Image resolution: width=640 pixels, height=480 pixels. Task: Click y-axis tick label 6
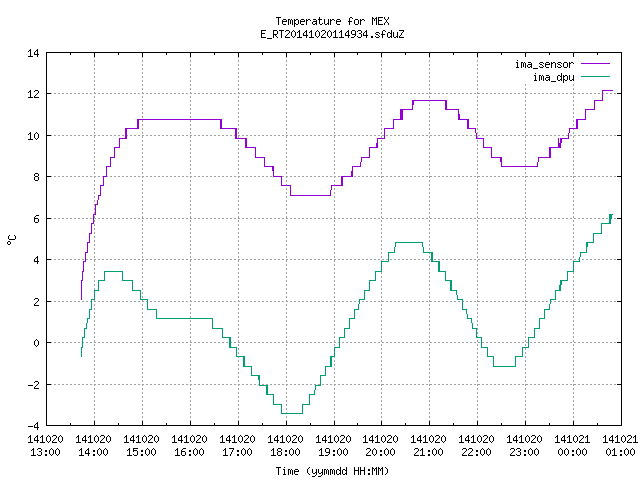(37, 219)
